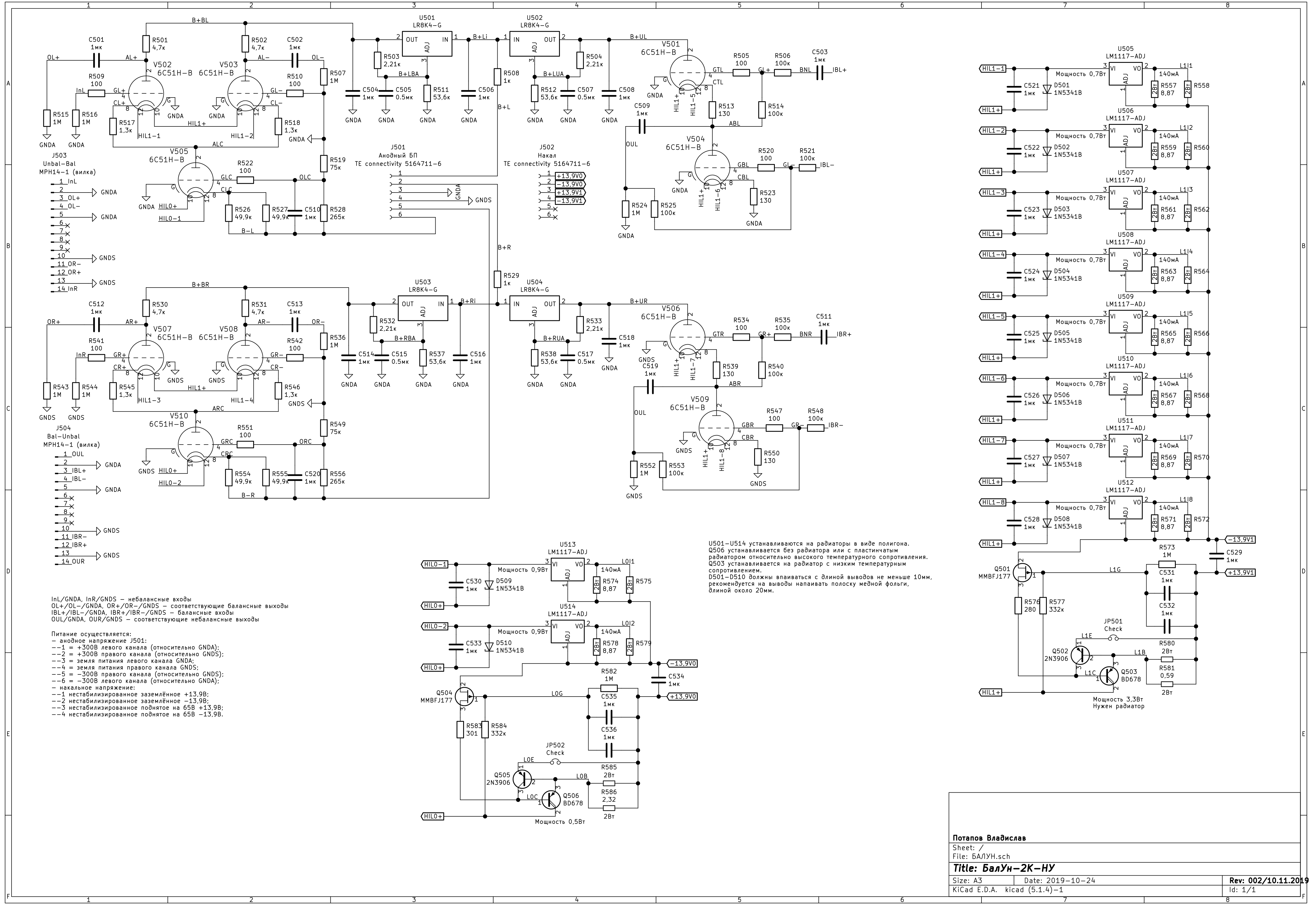This screenshot has height=905, width=1316.
Task: Select the J501 Анодный БП connector label
Action: (x=398, y=155)
